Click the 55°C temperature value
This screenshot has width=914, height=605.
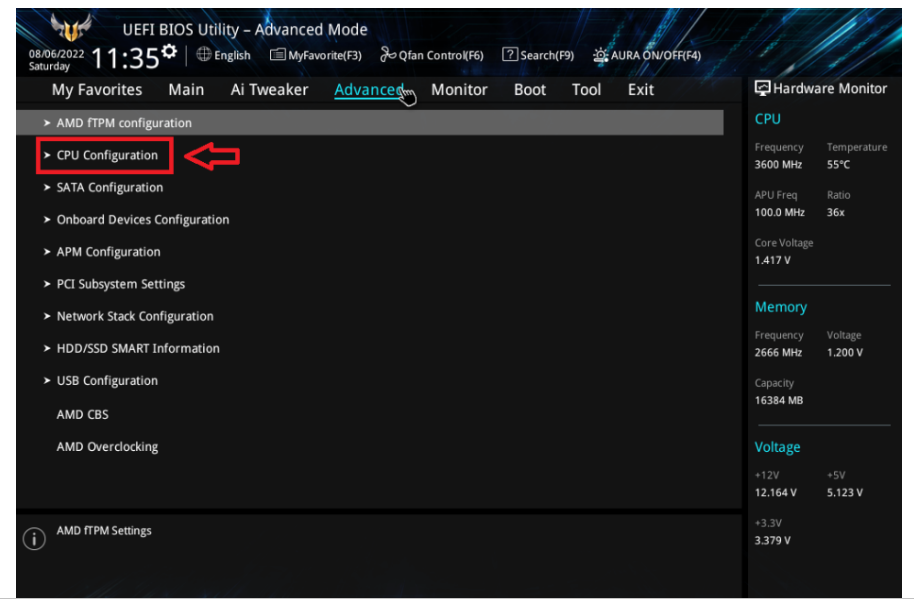coord(838,164)
